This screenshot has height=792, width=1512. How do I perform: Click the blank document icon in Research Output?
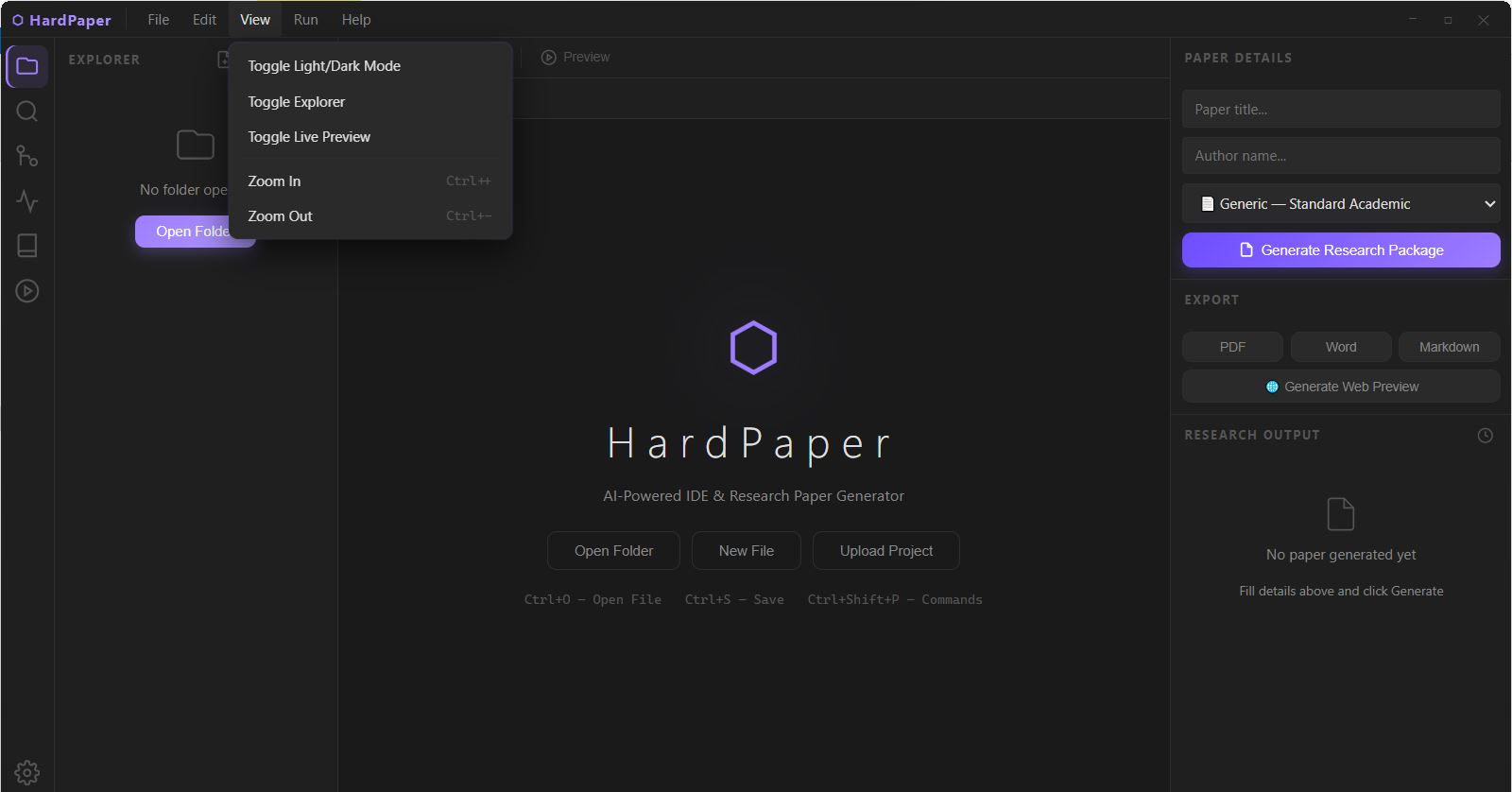pos(1341,514)
